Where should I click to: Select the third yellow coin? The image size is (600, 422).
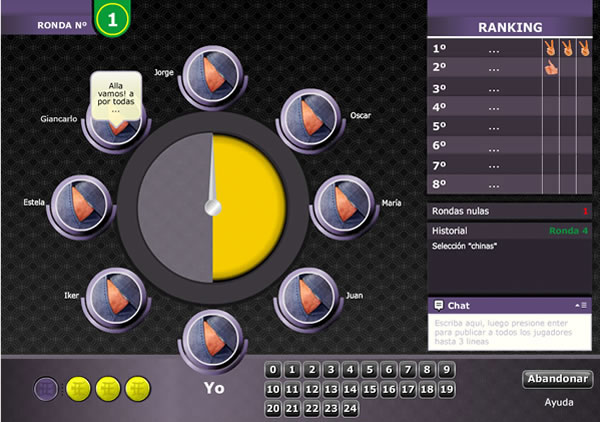pyautogui.click(x=138, y=388)
